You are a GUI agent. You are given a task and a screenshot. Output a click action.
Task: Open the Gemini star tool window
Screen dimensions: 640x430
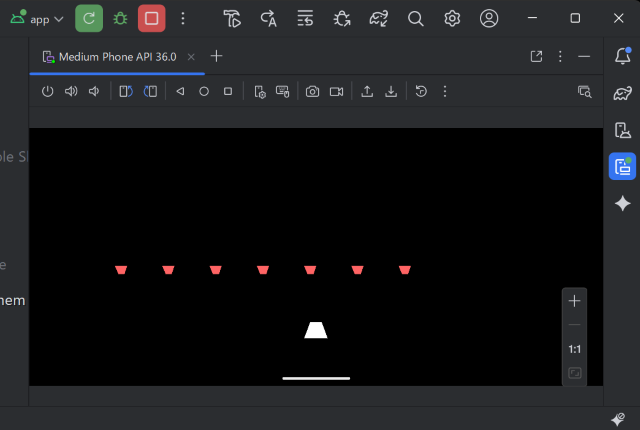622,203
